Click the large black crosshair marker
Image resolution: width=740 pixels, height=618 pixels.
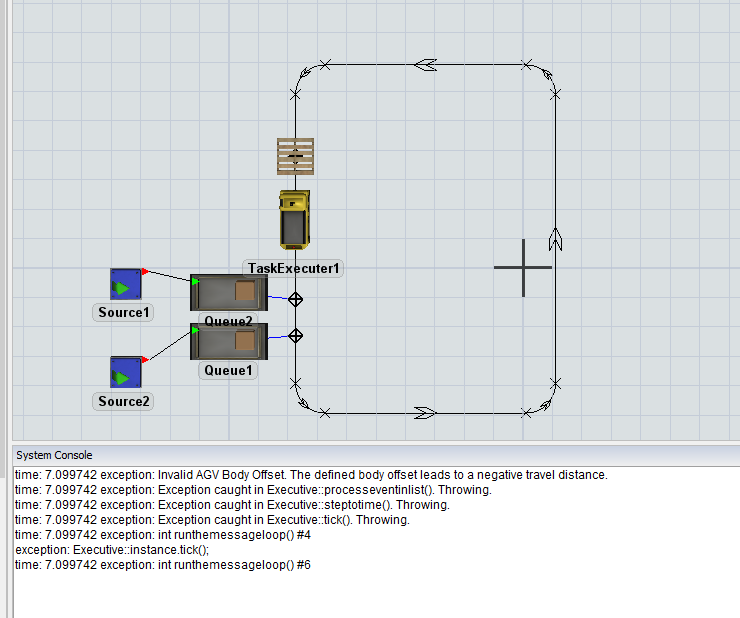click(x=523, y=268)
